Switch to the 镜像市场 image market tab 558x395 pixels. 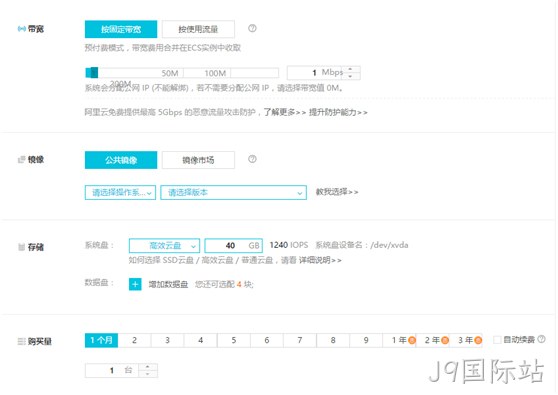198,160
